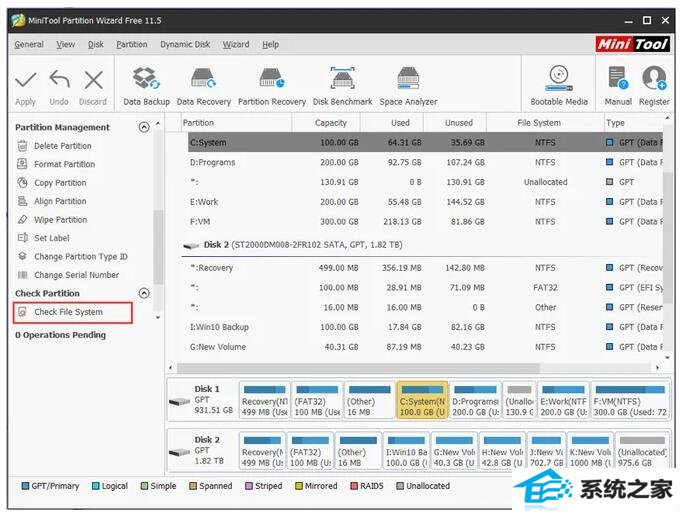
Task: Select the G:New Volume partition row
Action: 426,347
